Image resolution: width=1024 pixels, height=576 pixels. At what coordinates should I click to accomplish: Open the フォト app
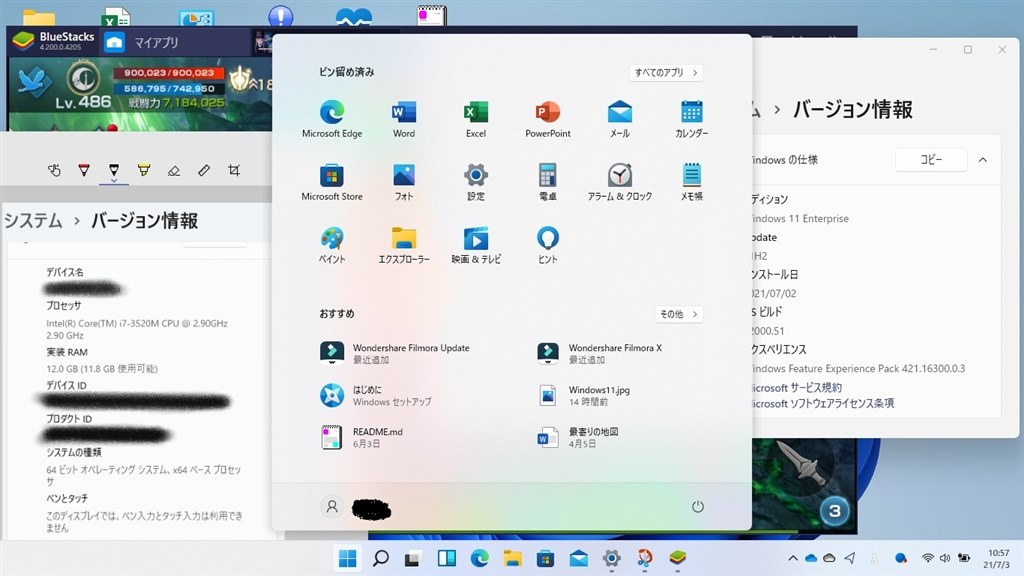click(x=404, y=182)
